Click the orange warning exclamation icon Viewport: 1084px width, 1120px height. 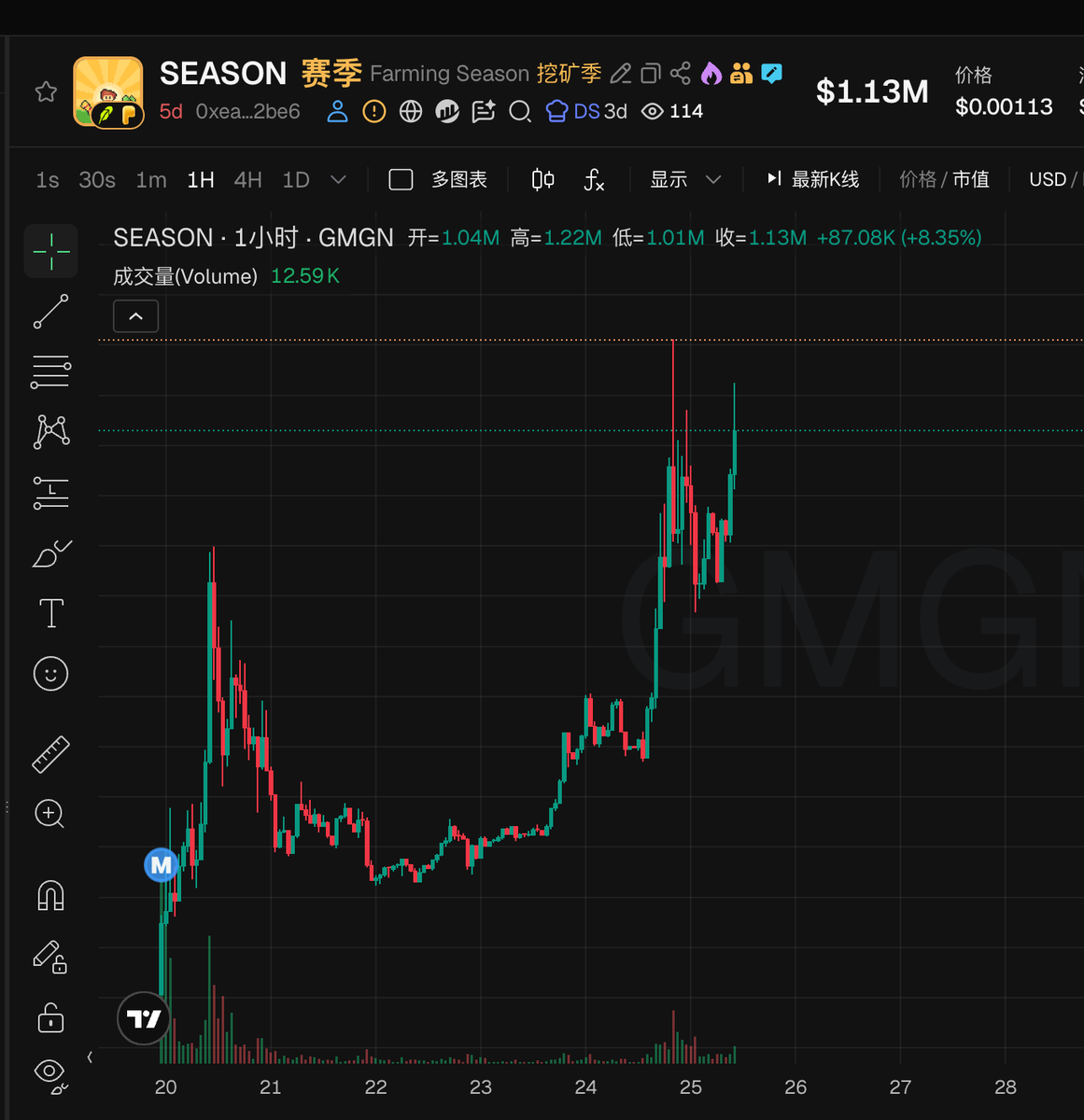pos(374,112)
